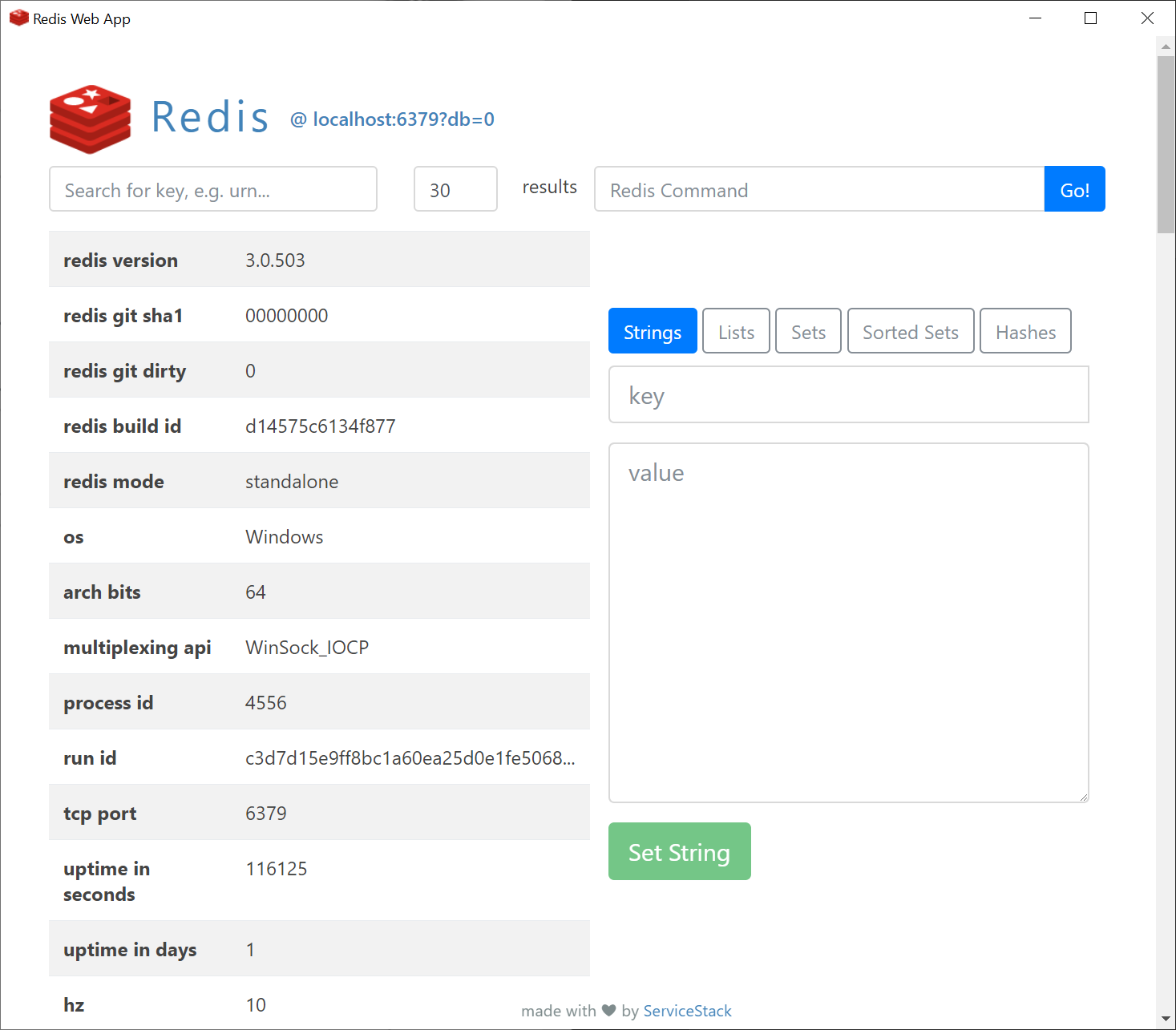Image resolution: width=1176 pixels, height=1030 pixels.
Task: Close the Redis Web App window
Action: pos(1147,18)
